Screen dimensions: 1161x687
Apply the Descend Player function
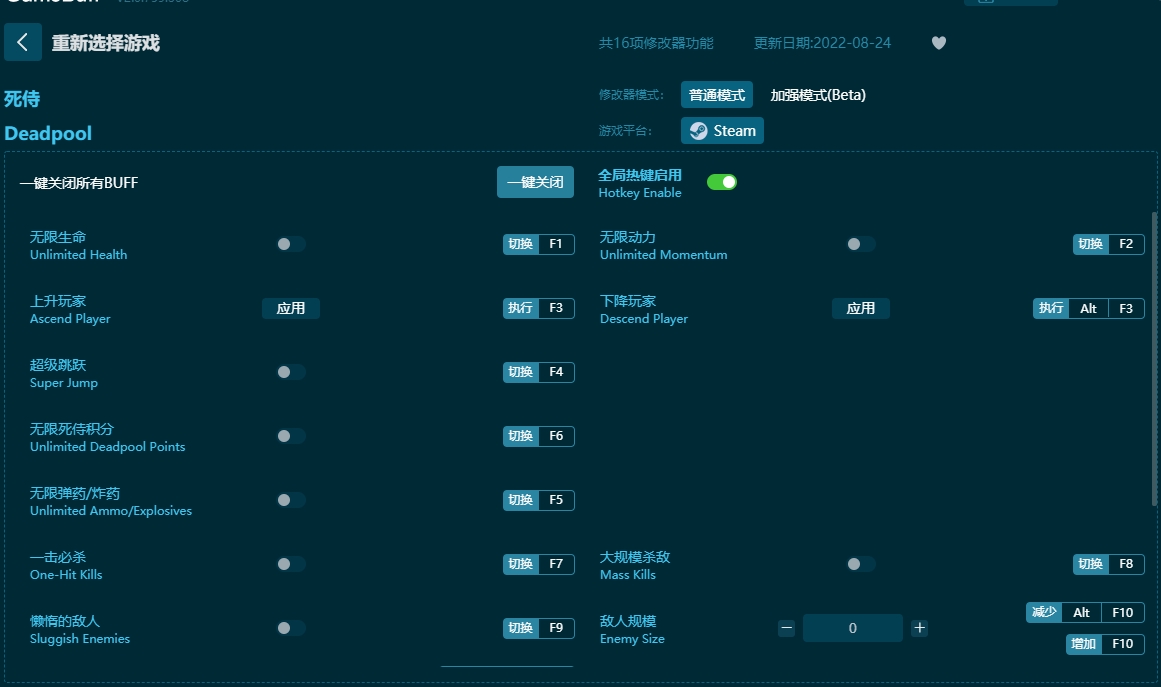coord(860,308)
